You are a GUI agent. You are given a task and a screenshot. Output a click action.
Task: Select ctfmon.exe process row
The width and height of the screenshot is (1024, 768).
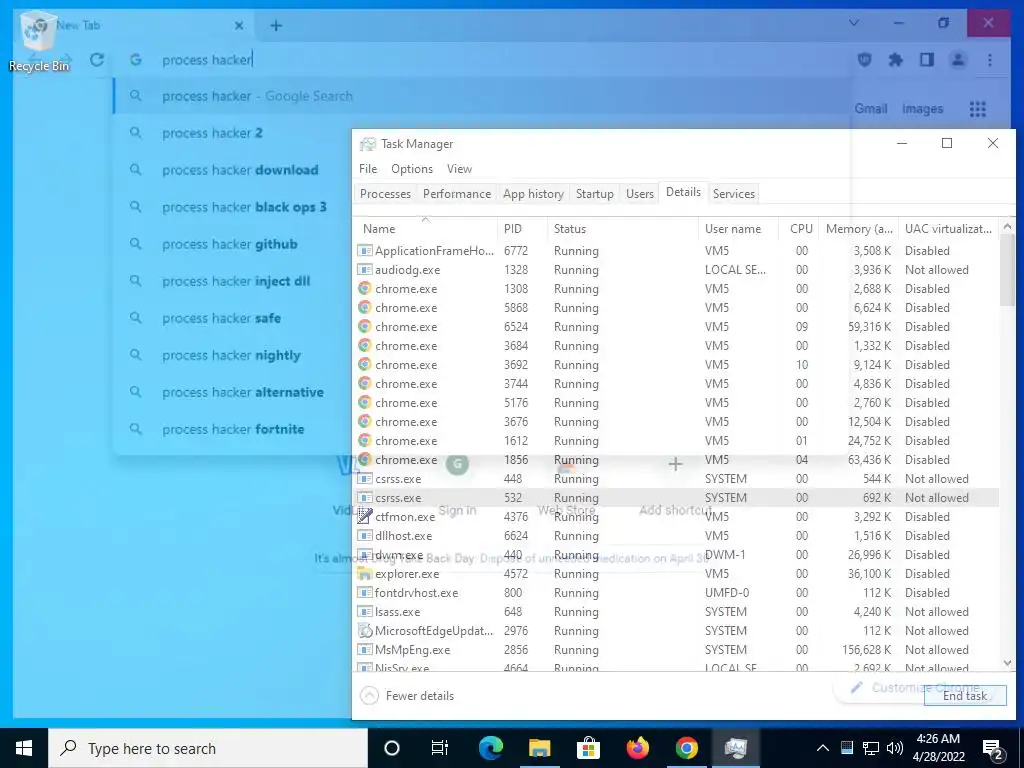(x=676, y=517)
